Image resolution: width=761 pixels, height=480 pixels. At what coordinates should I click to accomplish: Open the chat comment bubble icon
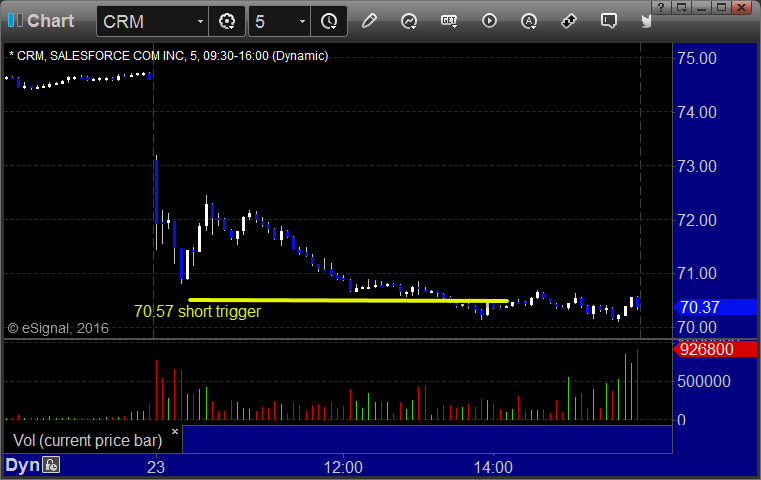[x=609, y=21]
